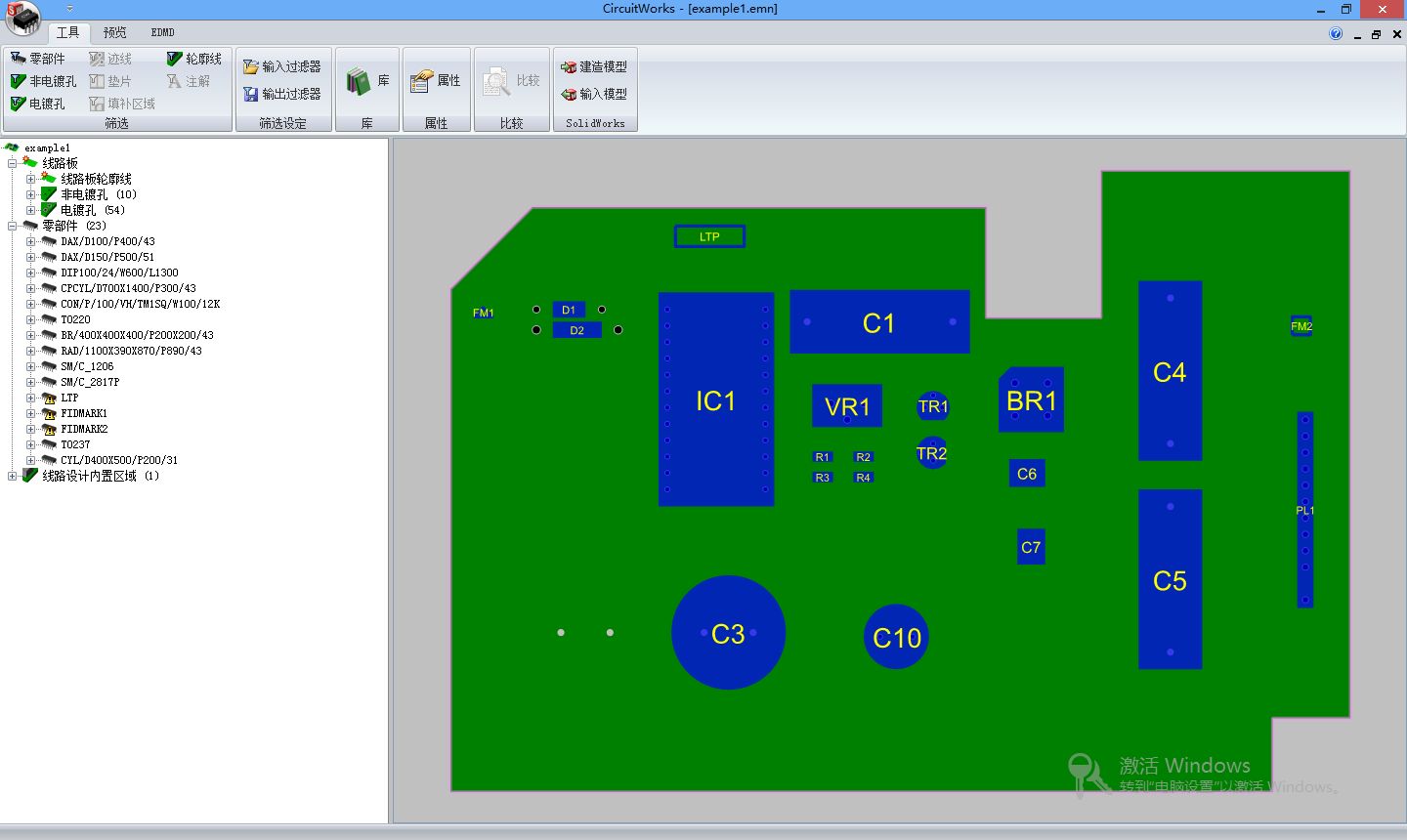Select the C4 capacitor on board
The image size is (1407, 840).
click(1170, 371)
